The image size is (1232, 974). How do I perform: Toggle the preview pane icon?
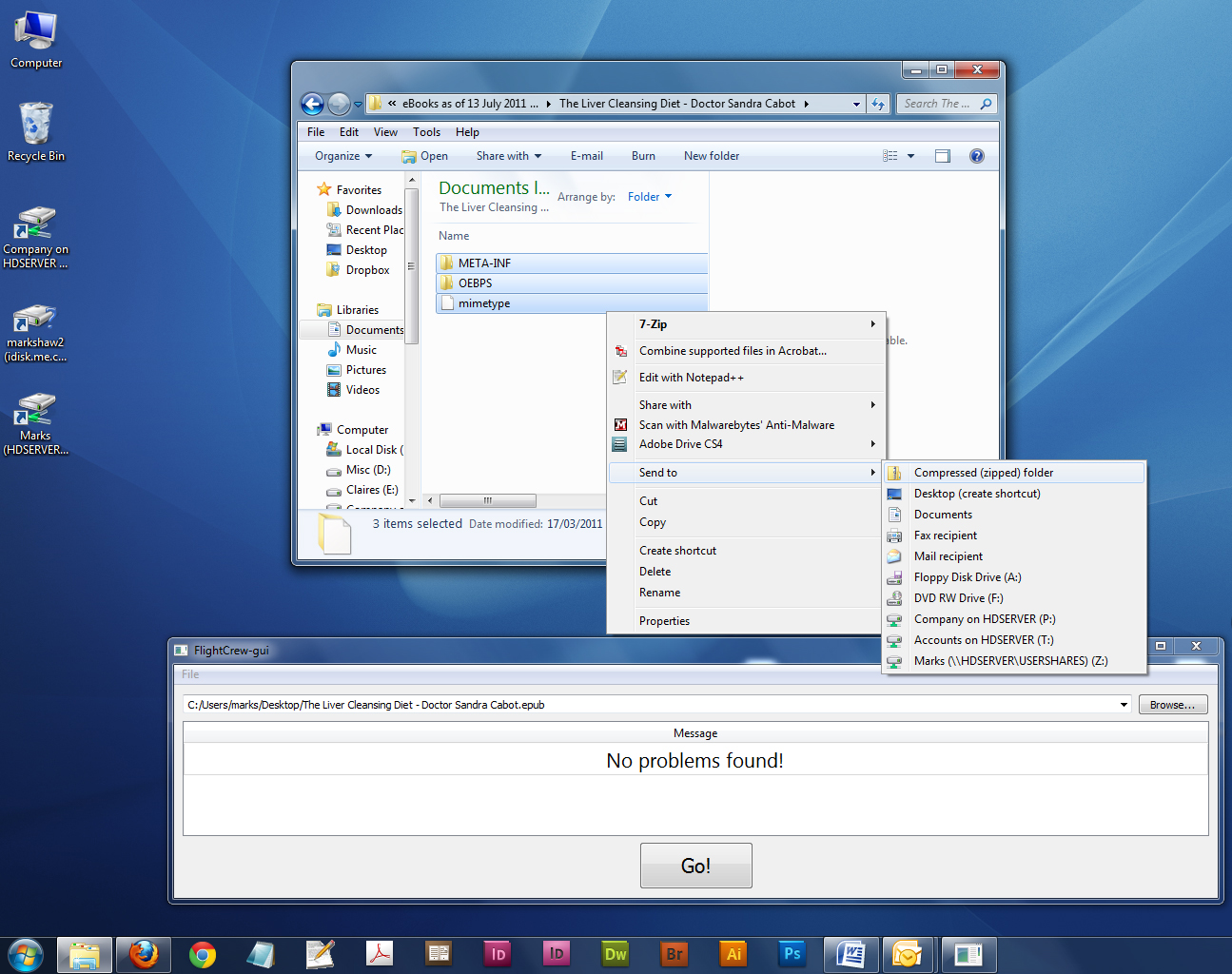click(x=942, y=156)
